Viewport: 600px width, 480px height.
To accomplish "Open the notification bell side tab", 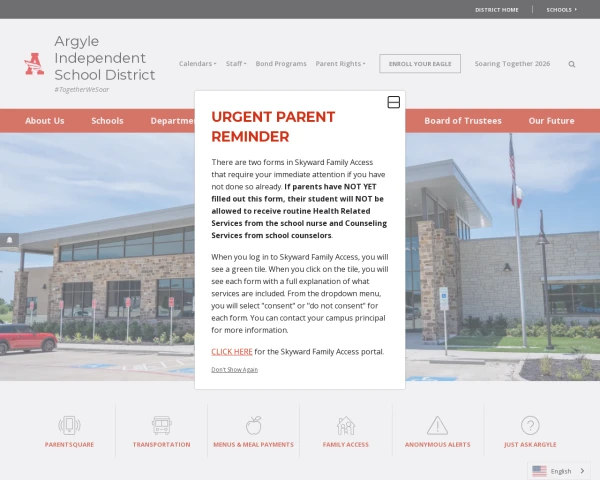I will click(10, 240).
